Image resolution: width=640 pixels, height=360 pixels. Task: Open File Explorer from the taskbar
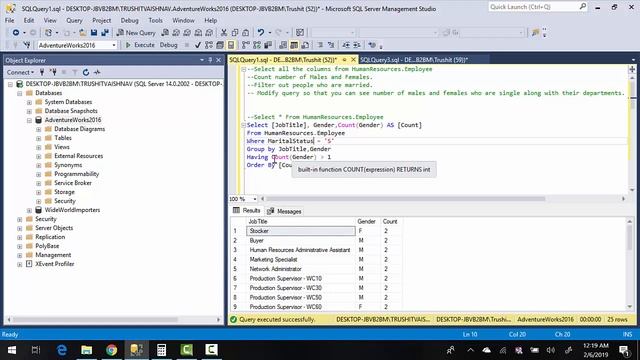click(x=87, y=350)
